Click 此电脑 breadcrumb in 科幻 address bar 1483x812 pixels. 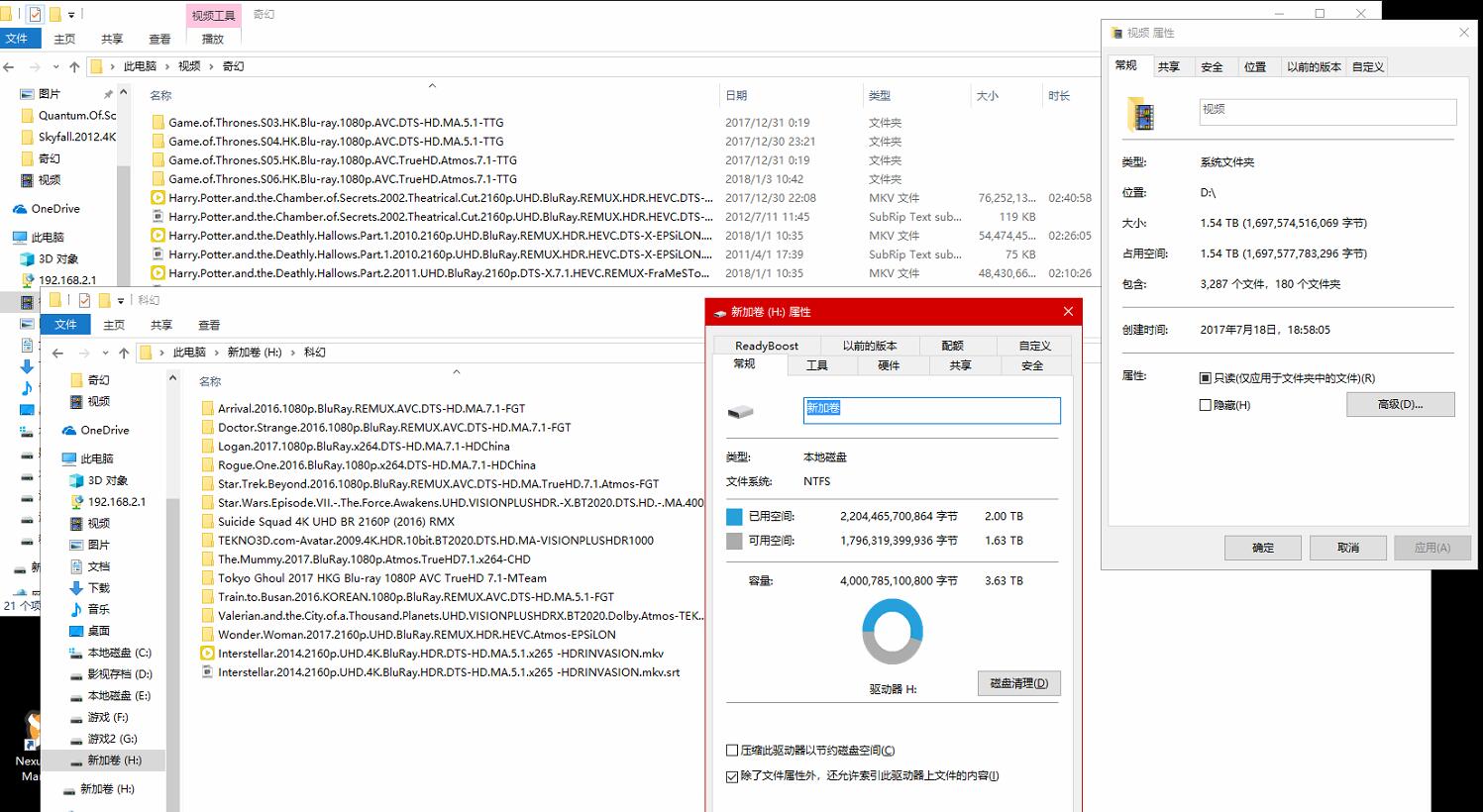(x=189, y=353)
